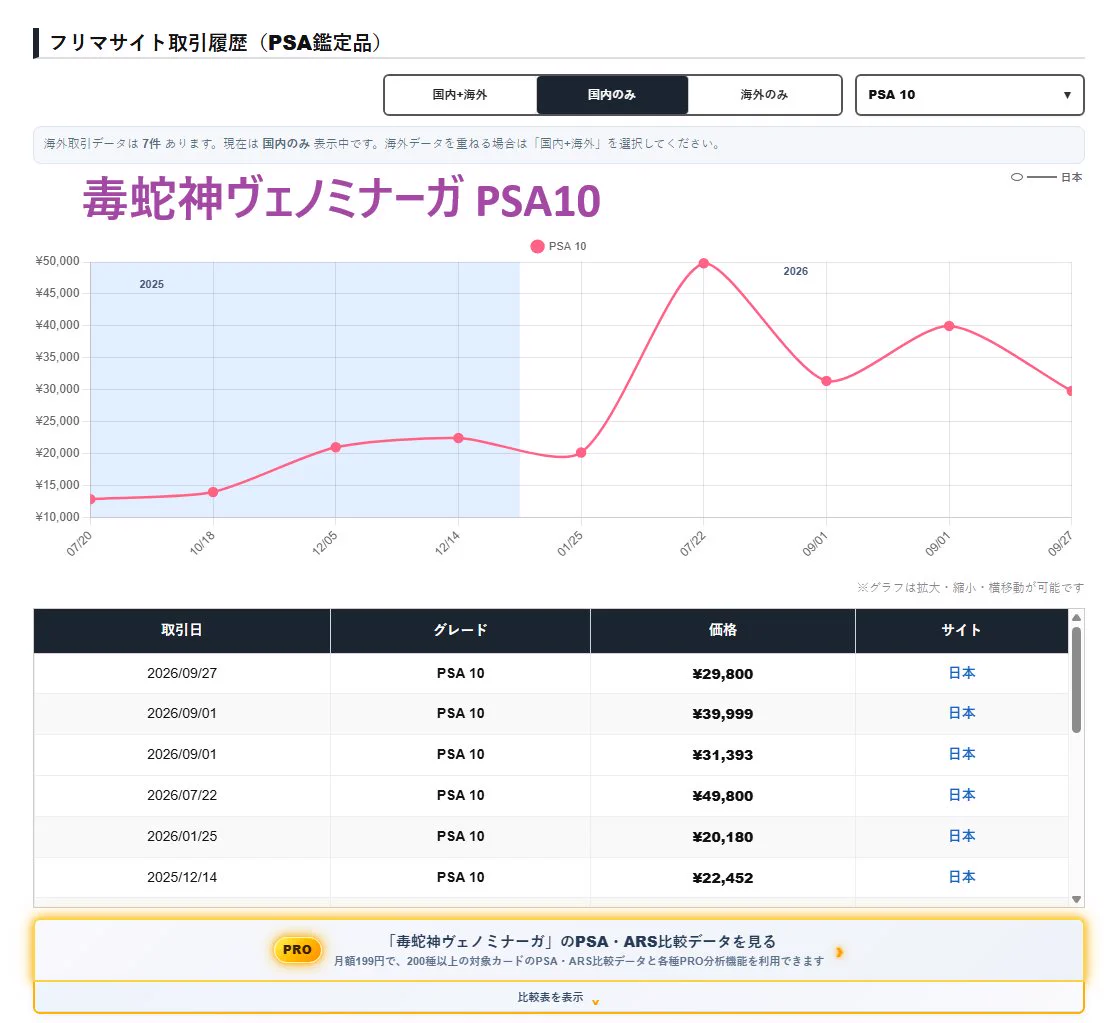Click date 2025/12/14 cell
This screenshot has height=1023, width=1117.
[x=182, y=877]
